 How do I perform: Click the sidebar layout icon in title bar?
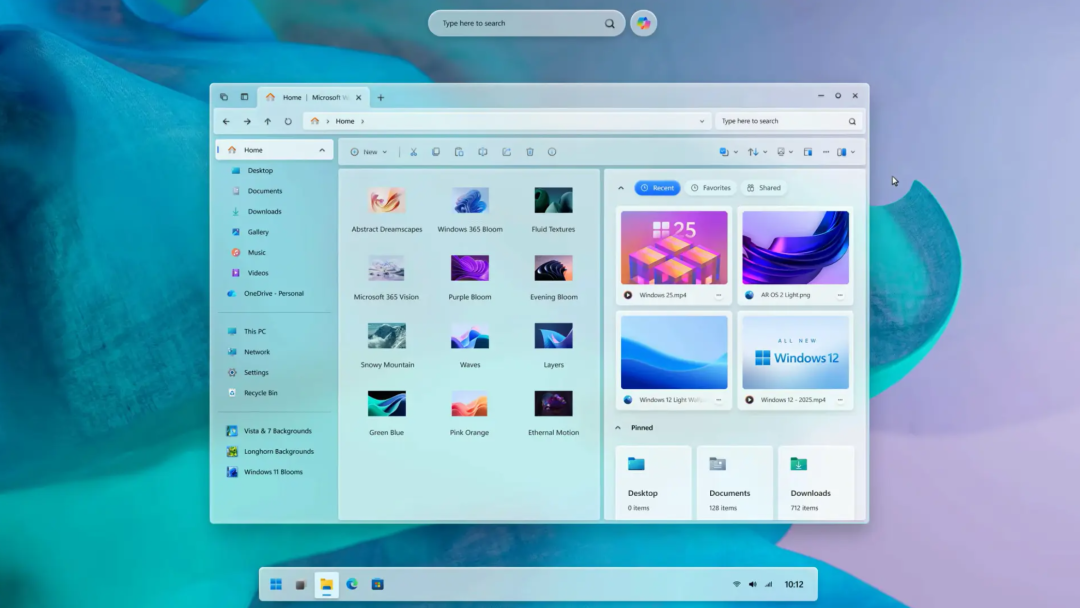pos(245,97)
